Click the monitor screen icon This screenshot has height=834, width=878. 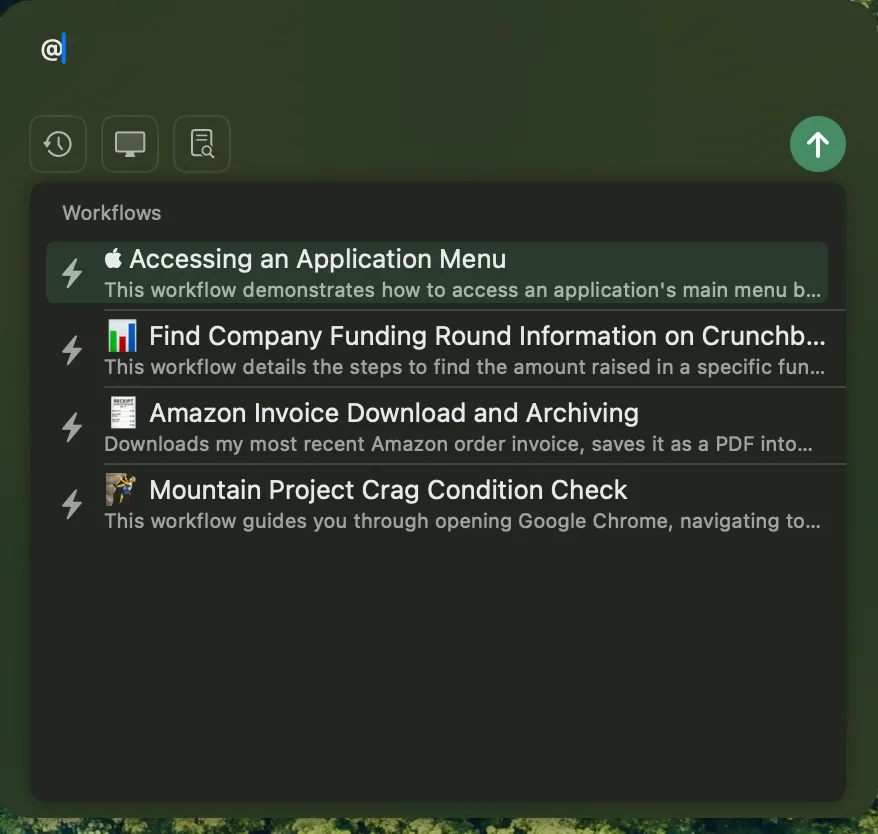pyautogui.click(x=130, y=144)
